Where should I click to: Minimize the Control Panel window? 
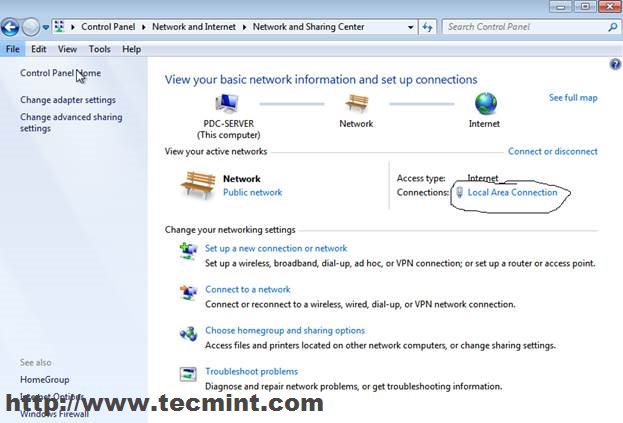tap(561, 6)
